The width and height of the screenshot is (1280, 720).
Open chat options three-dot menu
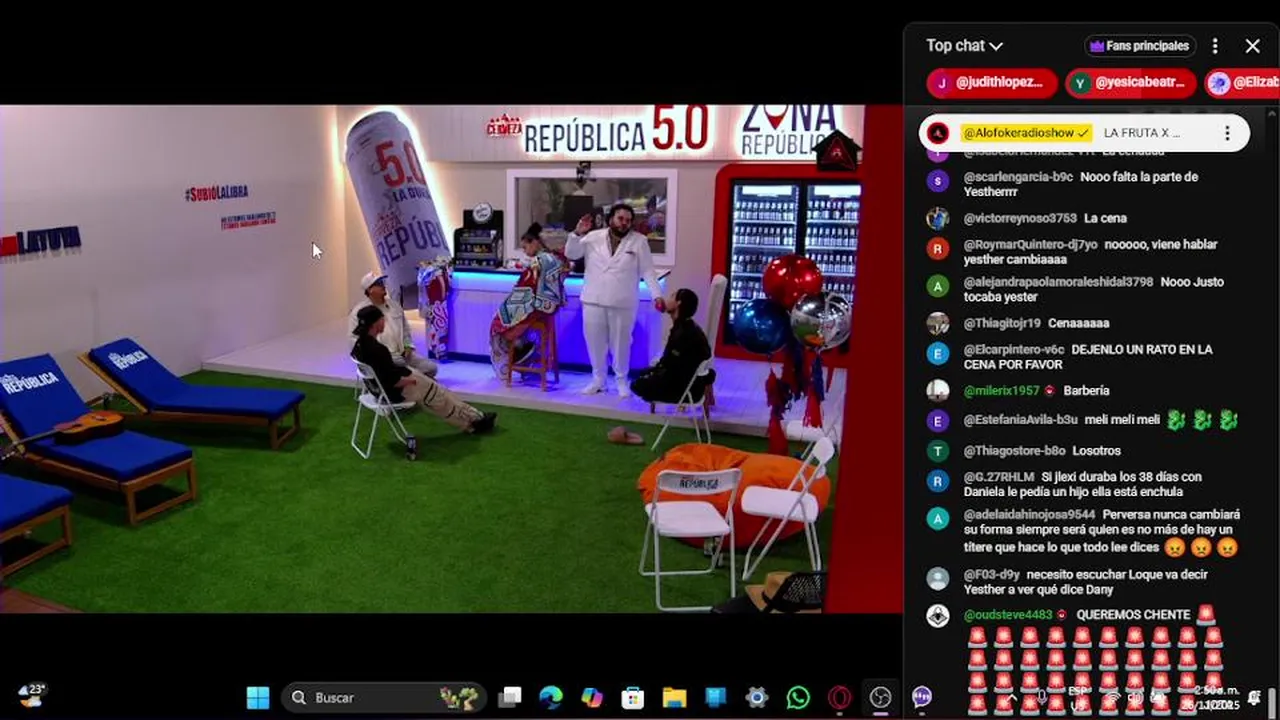pos(1215,46)
